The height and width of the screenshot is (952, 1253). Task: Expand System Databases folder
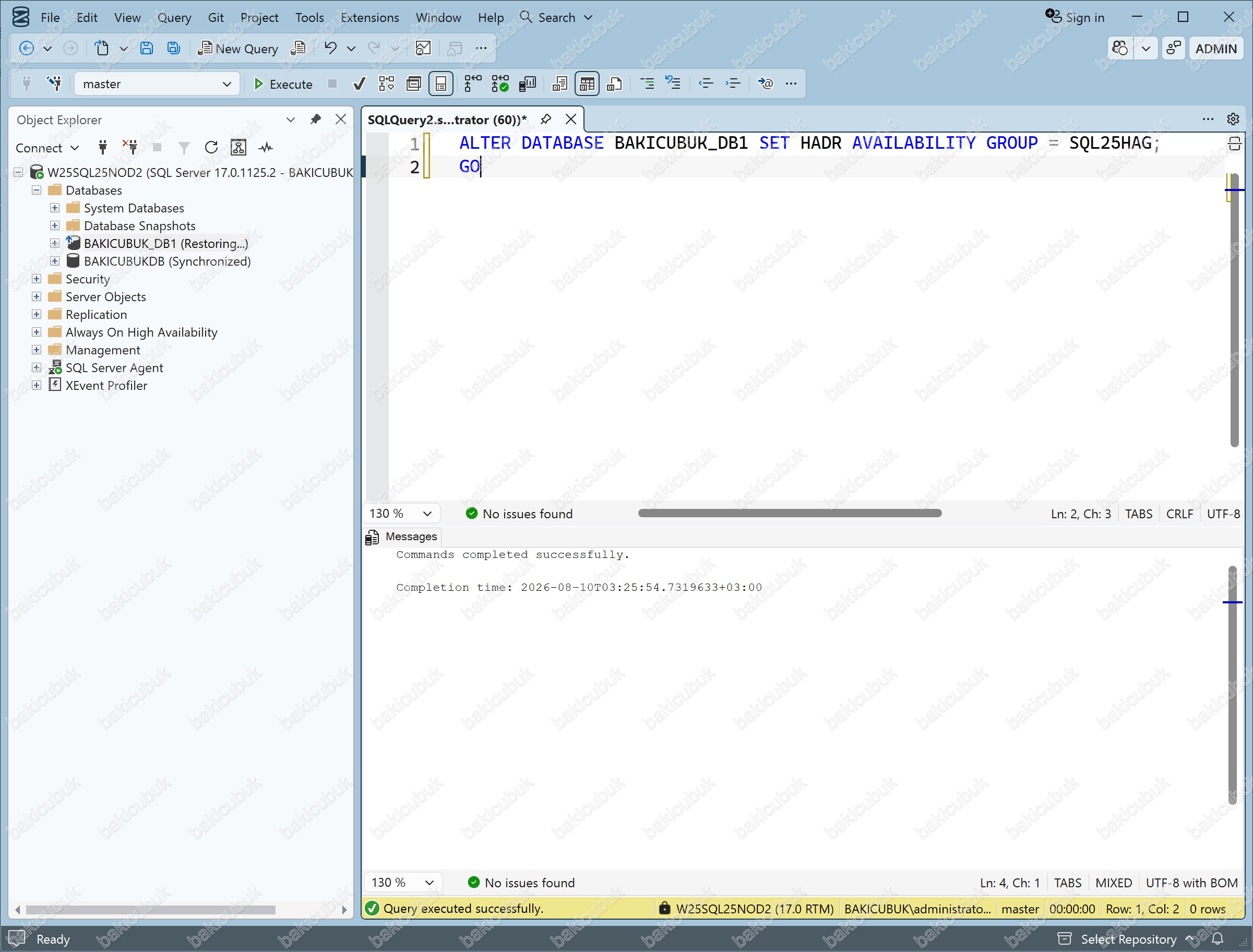click(54, 208)
